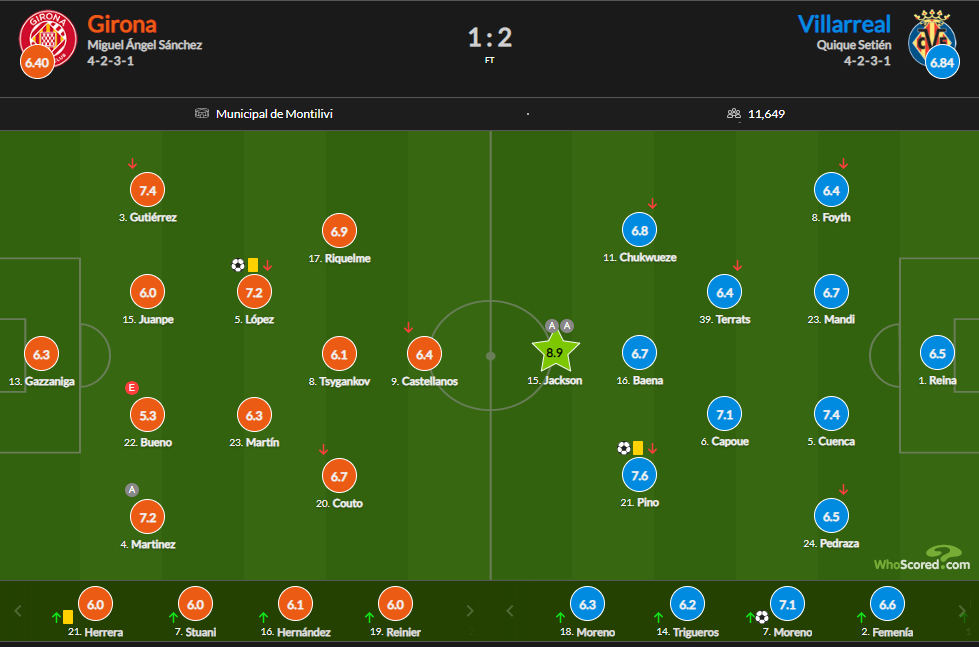Show next Girona substitutes with right chevron
This screenshot has width=979, height=647.
(471, 610)
